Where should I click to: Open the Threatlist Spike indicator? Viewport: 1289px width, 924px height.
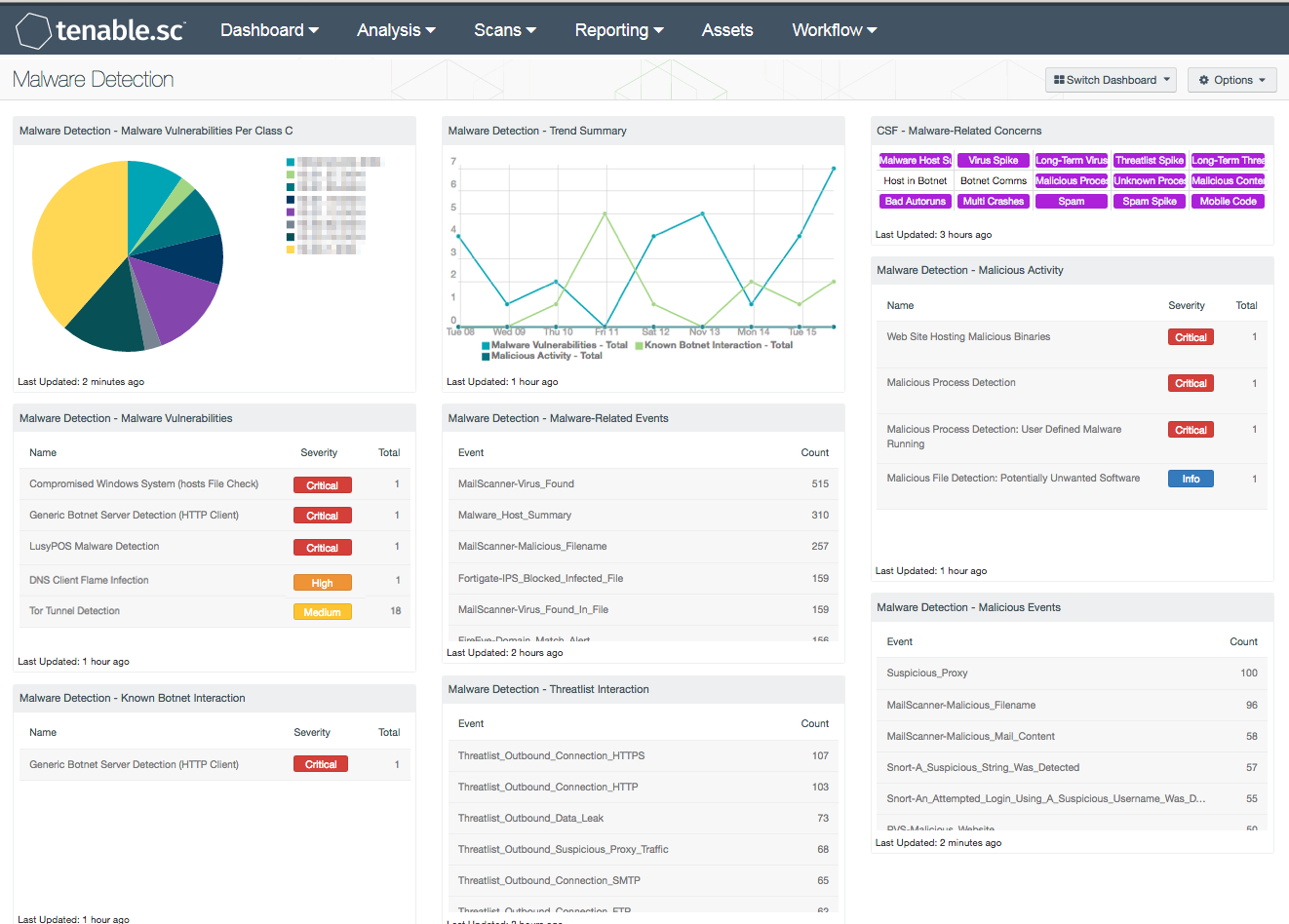click(x=1150, y=160)
